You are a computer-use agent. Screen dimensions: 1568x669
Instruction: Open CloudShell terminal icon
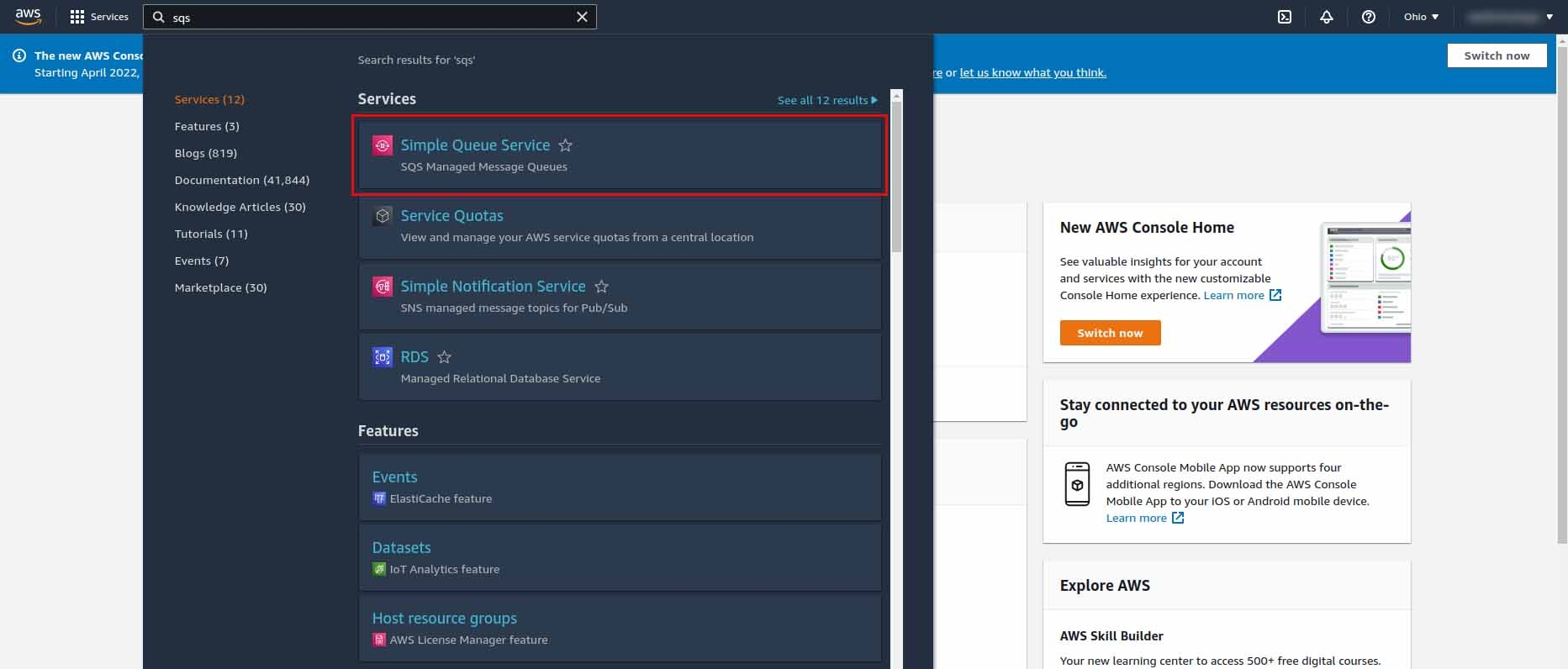coord(1285,17)
